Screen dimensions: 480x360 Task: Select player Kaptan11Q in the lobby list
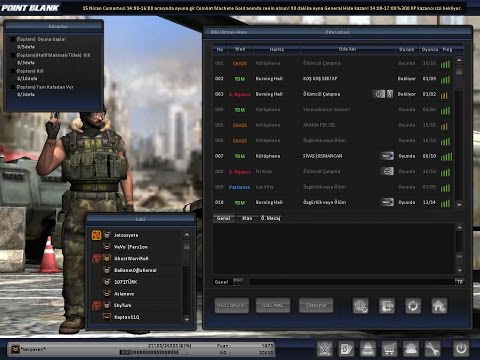136,317
